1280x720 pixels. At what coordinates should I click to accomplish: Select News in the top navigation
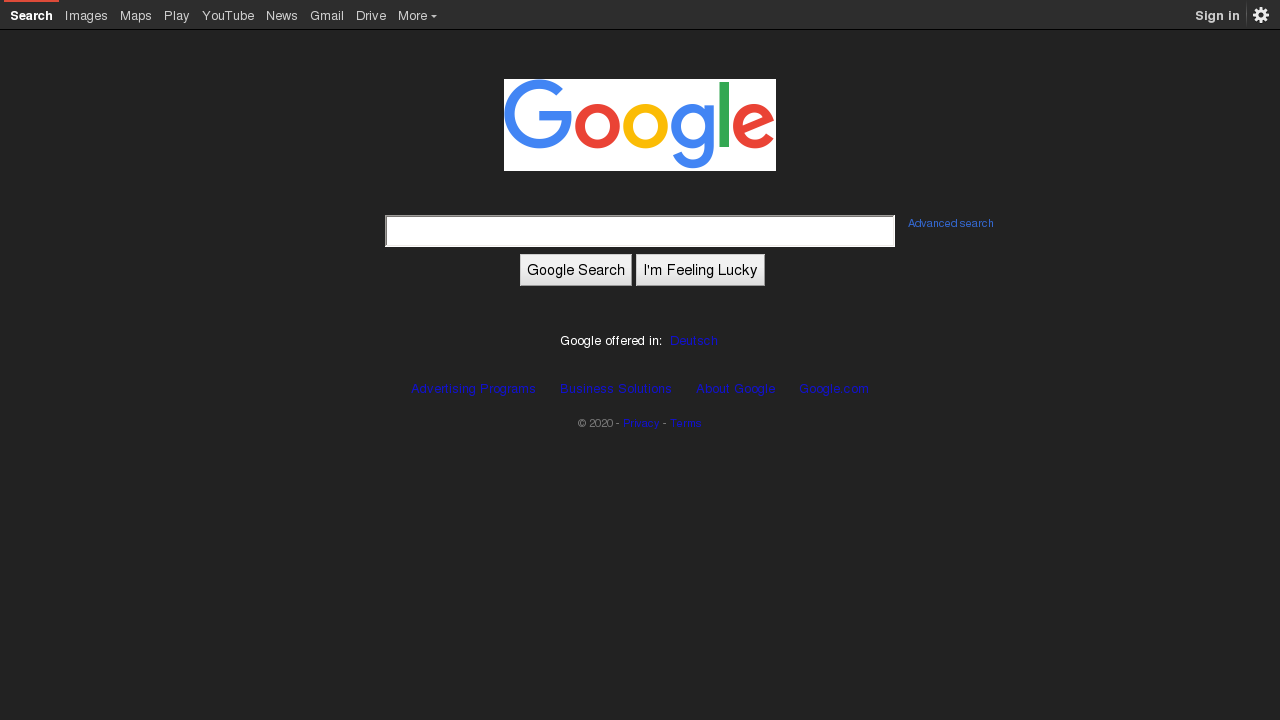(x=282, y=15)
